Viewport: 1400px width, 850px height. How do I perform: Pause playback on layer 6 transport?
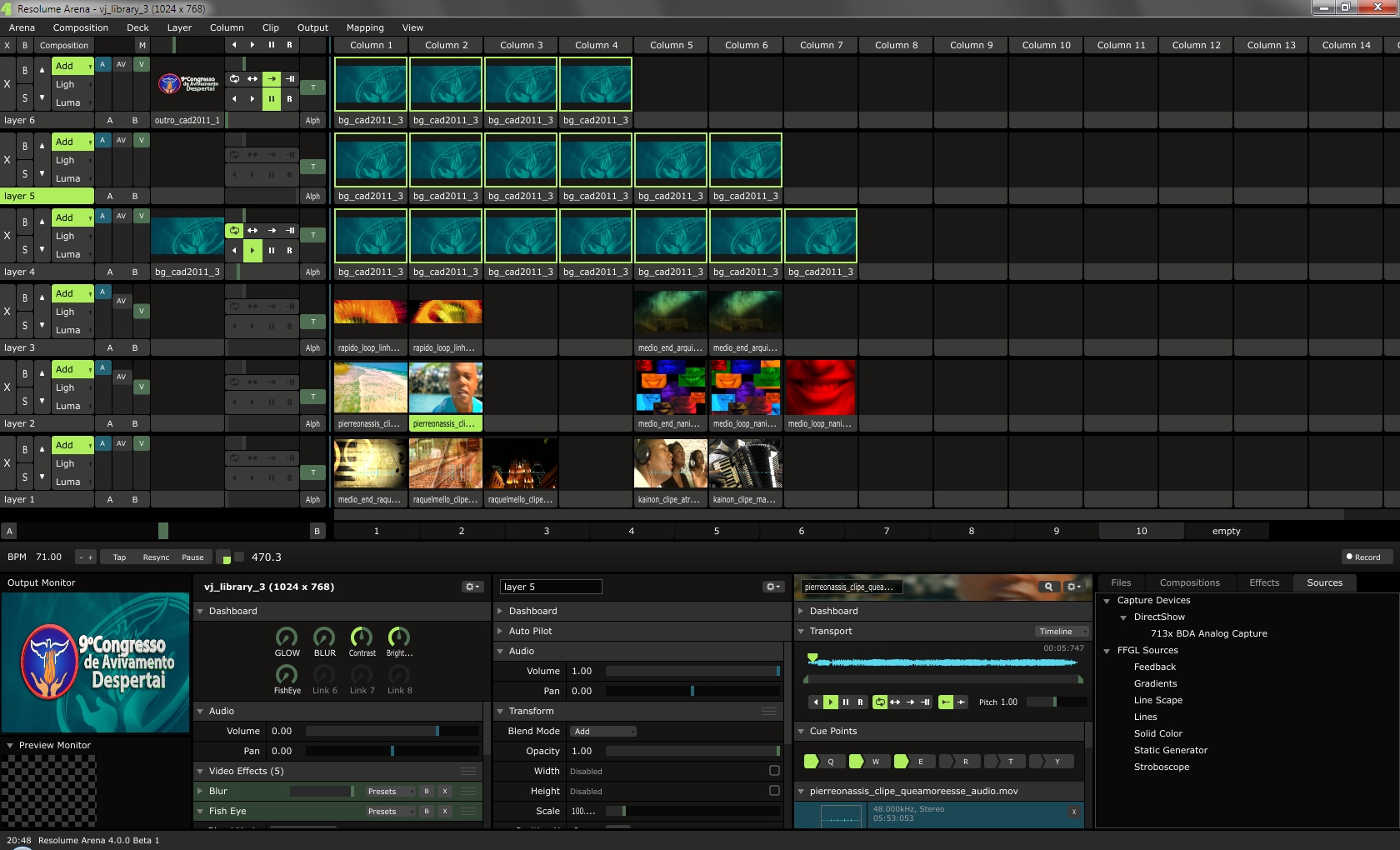[x=271, y=98]
